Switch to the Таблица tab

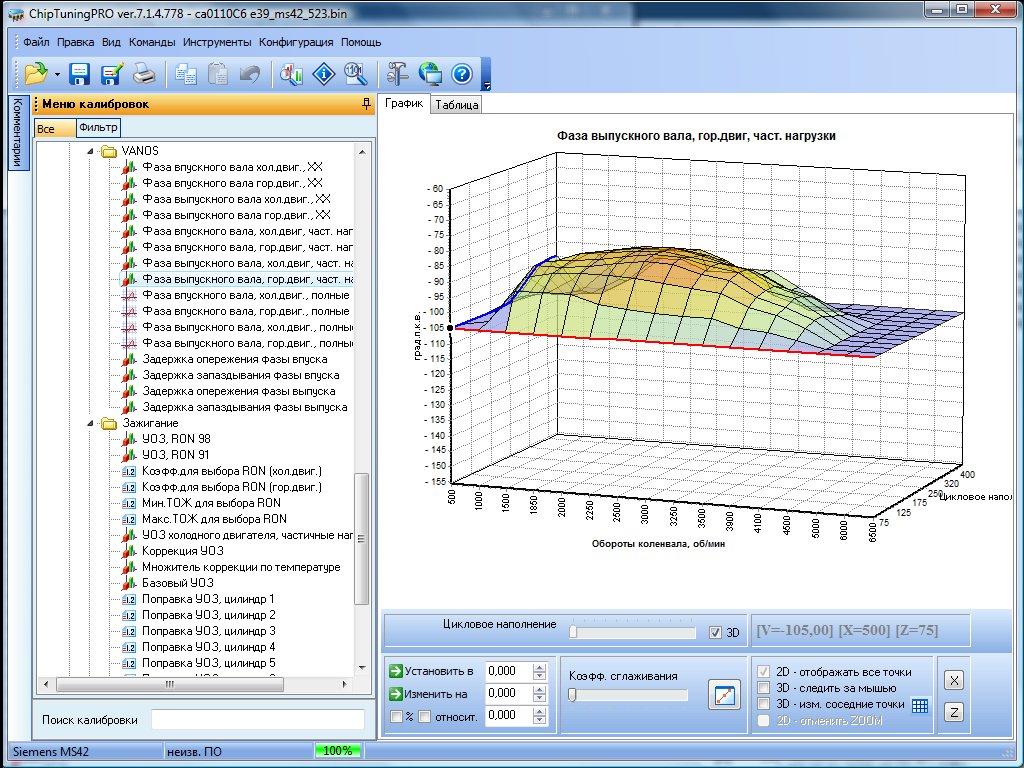pyautogui.click(x=457, y=104)
